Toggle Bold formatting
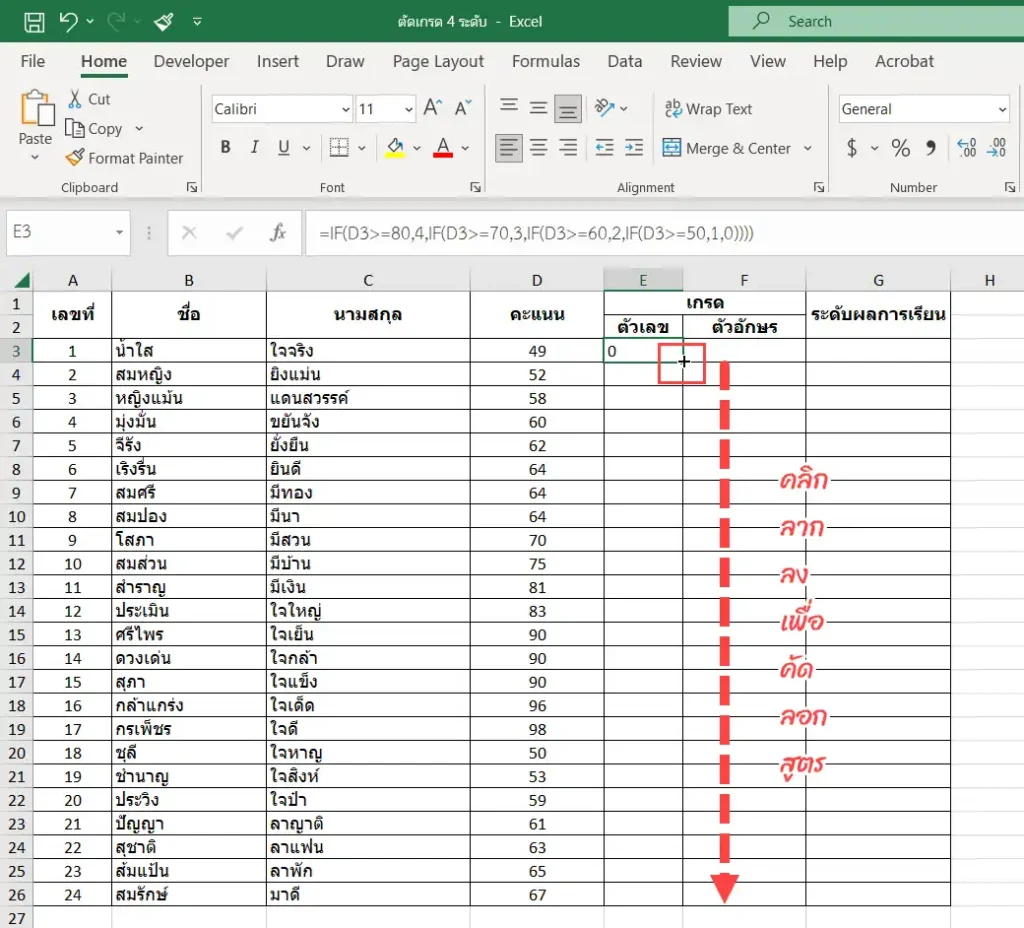The image size is (1024, 928). 225,147
